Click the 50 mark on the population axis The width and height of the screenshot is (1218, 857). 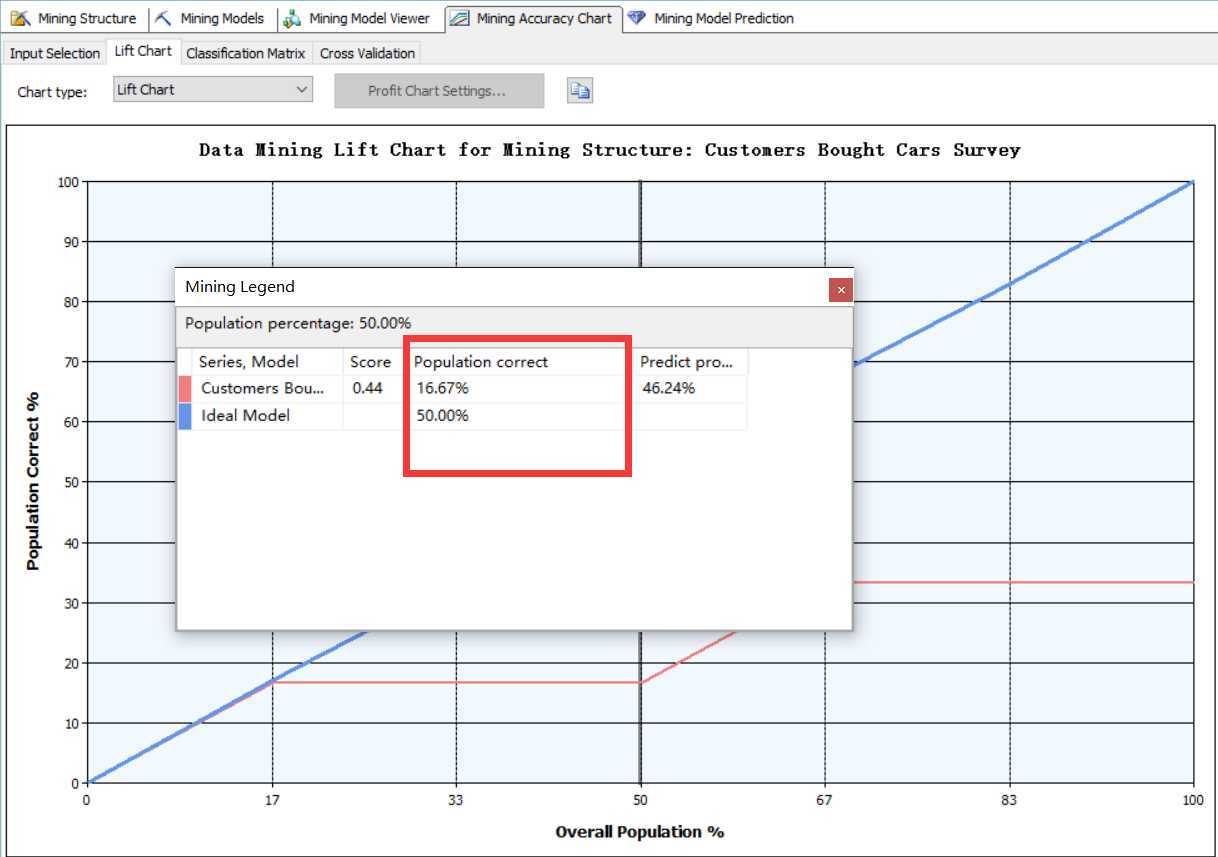(x=640, y=800)
